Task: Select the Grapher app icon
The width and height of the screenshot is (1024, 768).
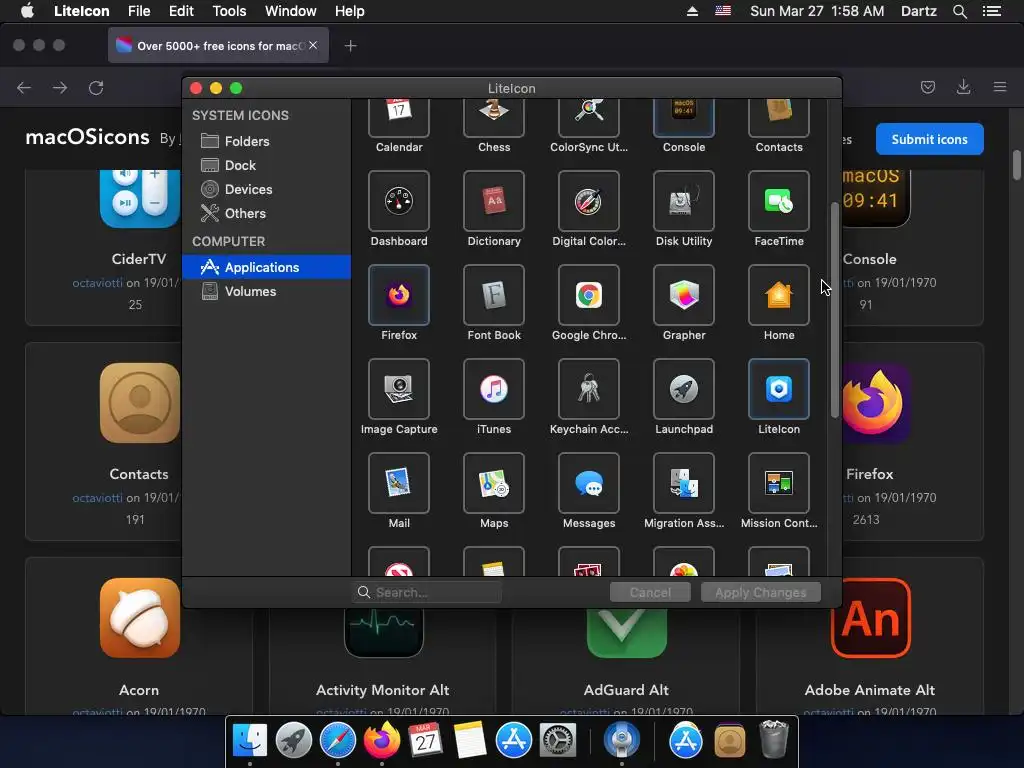Action: pyautogui.click(x=684, y=295)
